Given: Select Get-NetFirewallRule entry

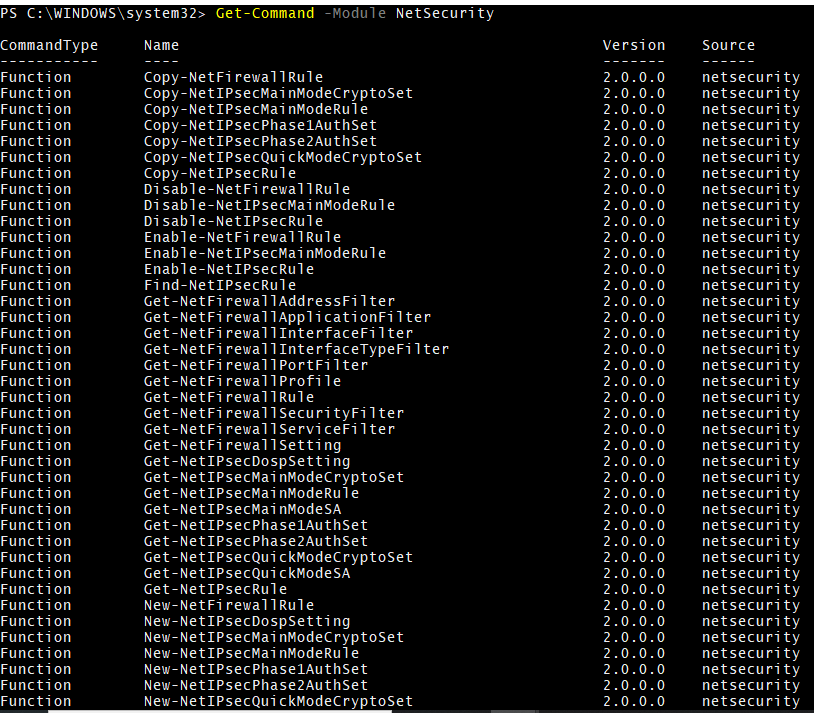Looking at the screenshot, I should pyautogui.click(x=229, y=397).
